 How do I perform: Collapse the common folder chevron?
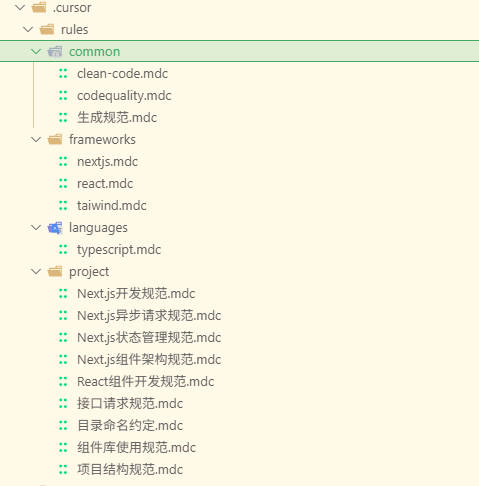(36, 52)
